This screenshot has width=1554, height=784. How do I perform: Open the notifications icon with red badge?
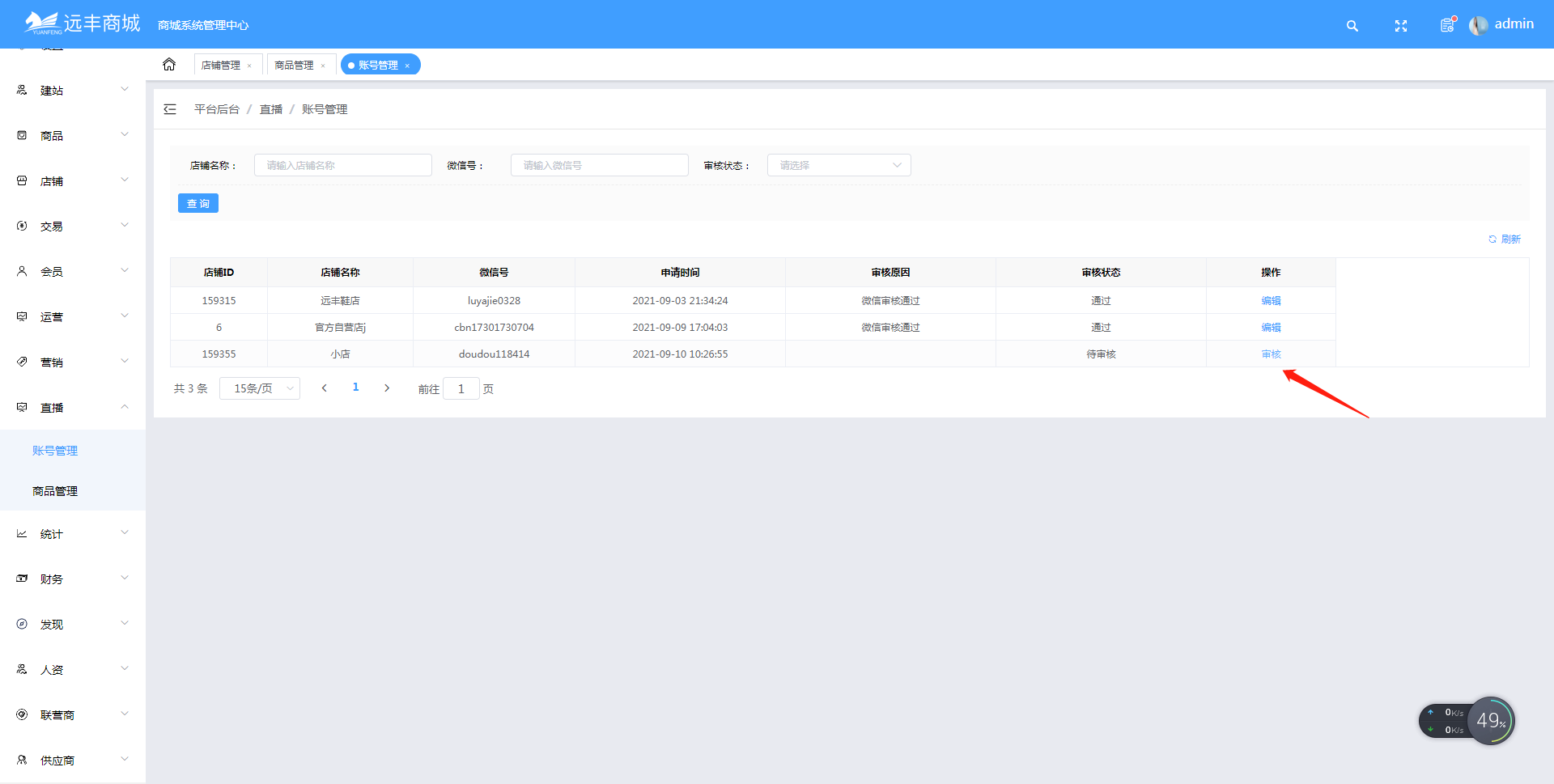[1448, 25]
